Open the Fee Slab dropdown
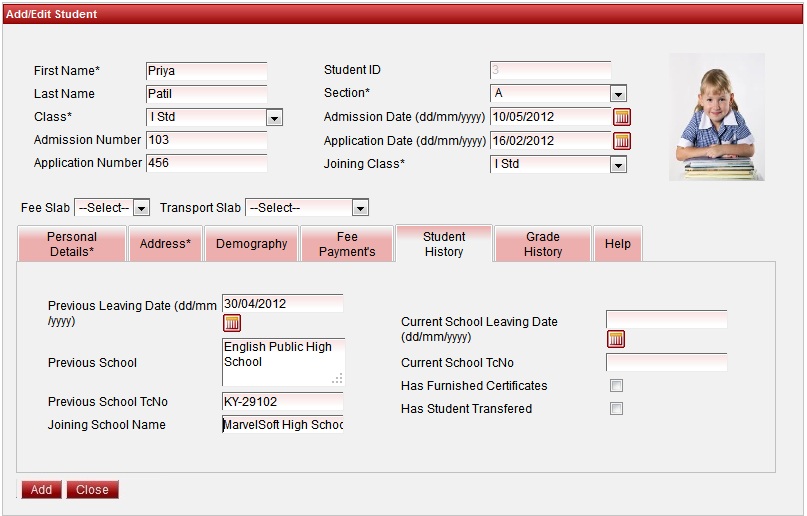 tap(141, 208)
